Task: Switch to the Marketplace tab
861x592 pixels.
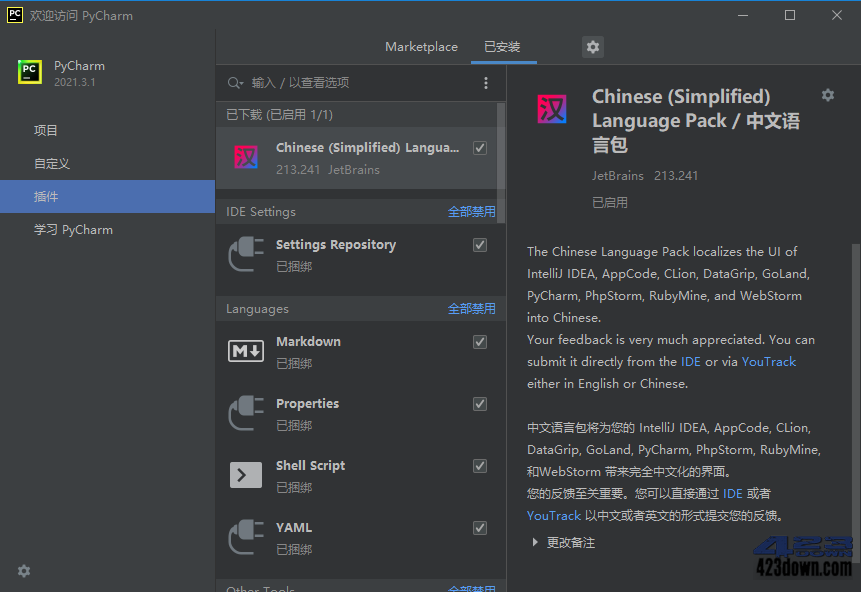Action: (423, 46)
